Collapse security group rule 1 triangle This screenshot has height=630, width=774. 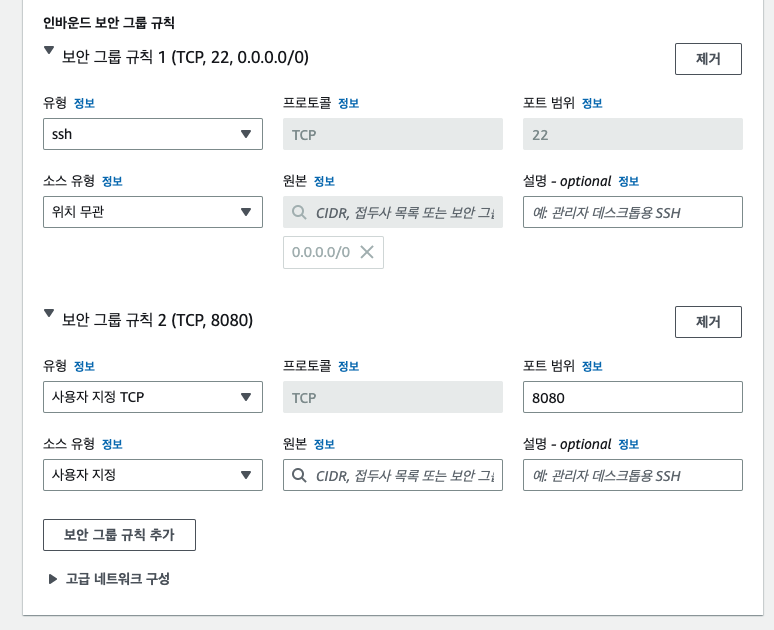coord(49,50)
